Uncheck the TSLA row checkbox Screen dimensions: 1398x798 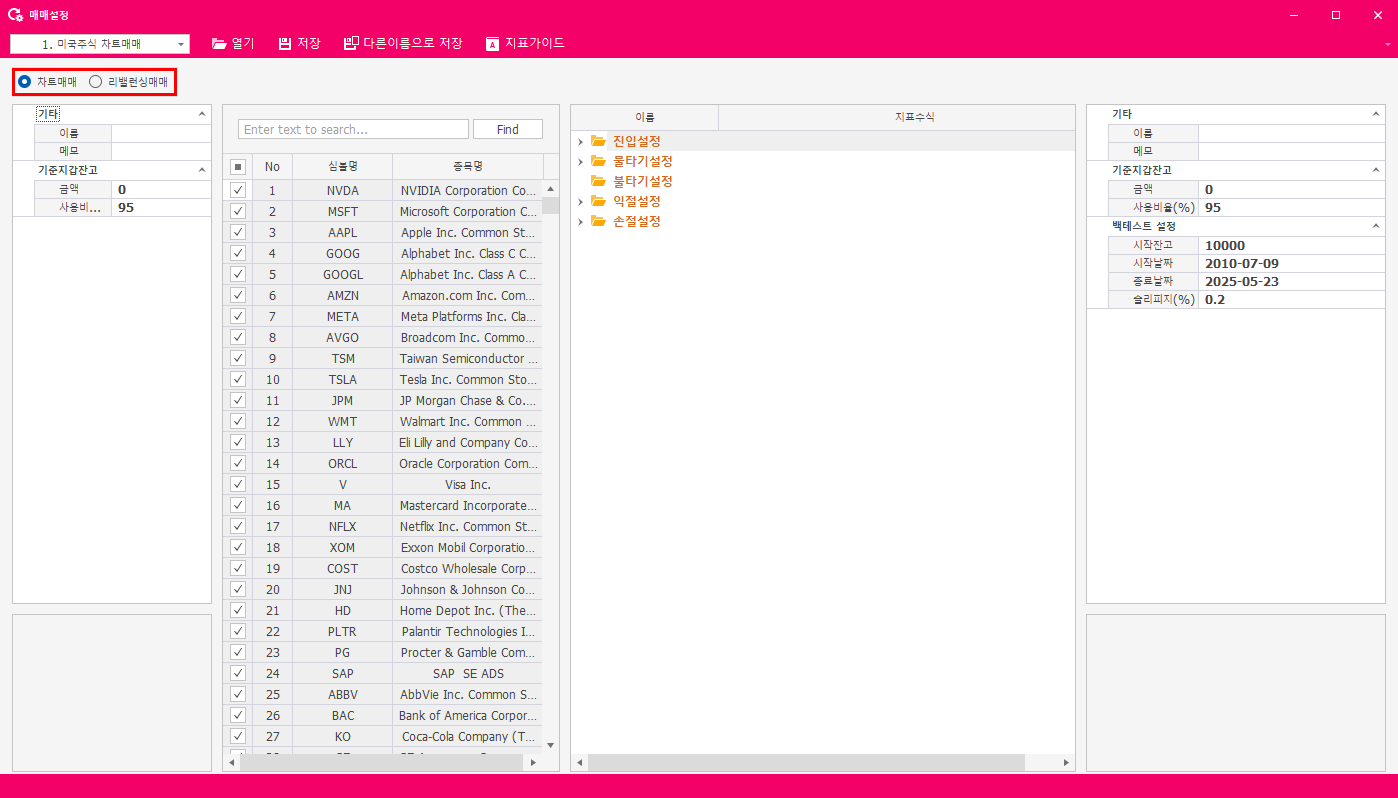(237, 379)
